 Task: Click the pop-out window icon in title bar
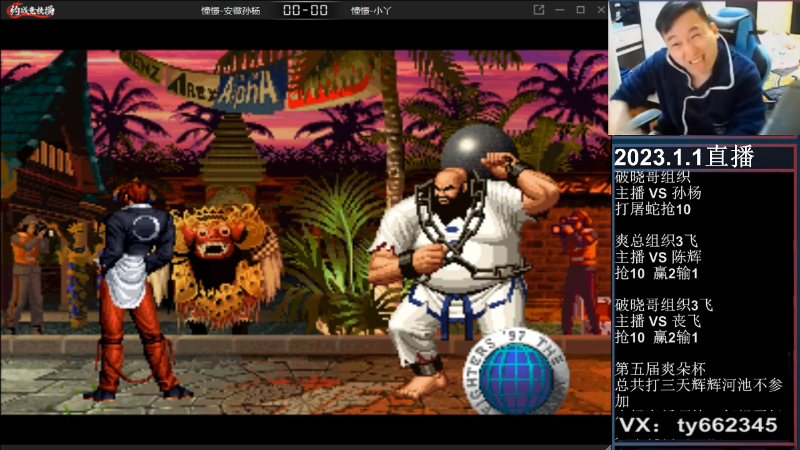click(x=539, y=10)
